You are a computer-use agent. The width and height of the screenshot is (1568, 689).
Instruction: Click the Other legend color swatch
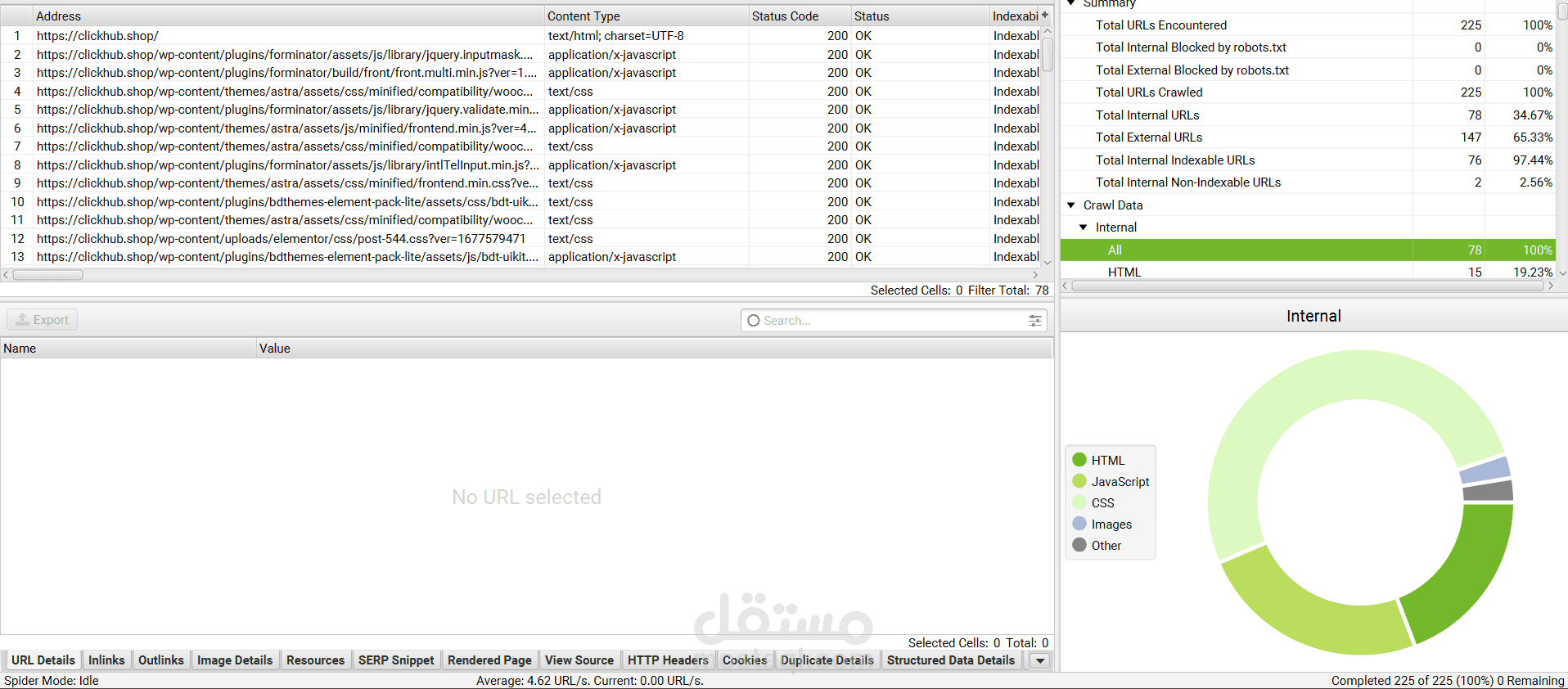pos(1079,545)
